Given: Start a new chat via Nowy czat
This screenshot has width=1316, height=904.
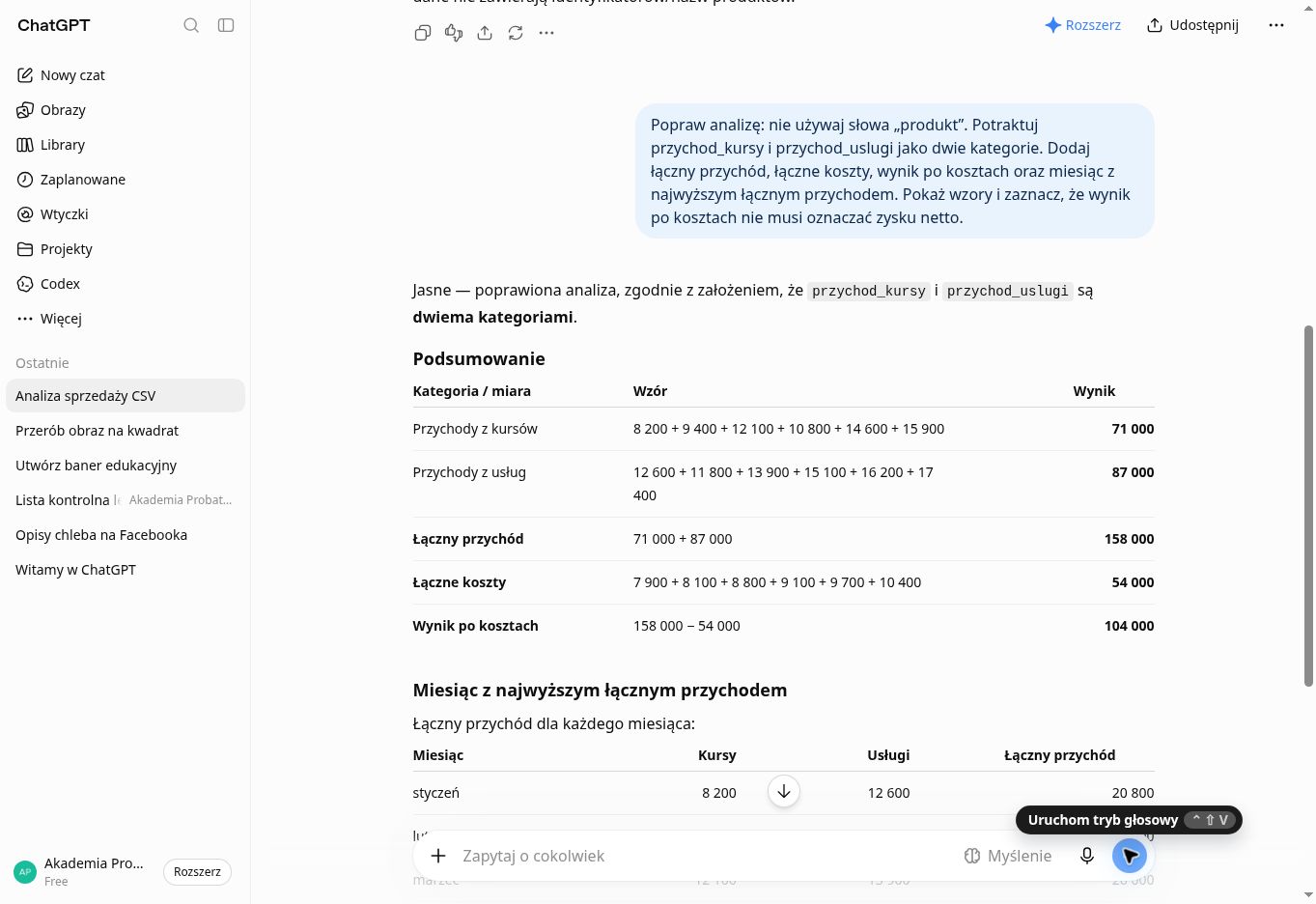Looking at the screenshot, I should [x=126, y=75].
